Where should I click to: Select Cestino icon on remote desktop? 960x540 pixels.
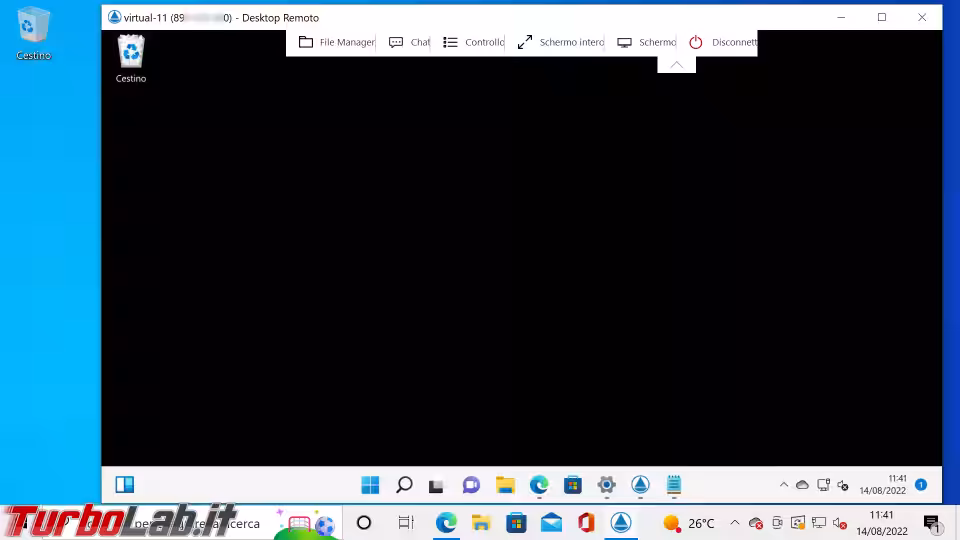pyautogui.click(x=130, y=59)
